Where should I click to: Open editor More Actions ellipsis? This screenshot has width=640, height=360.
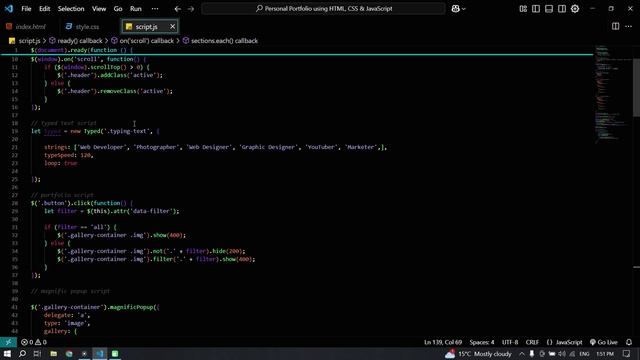[x=629, y=26]
